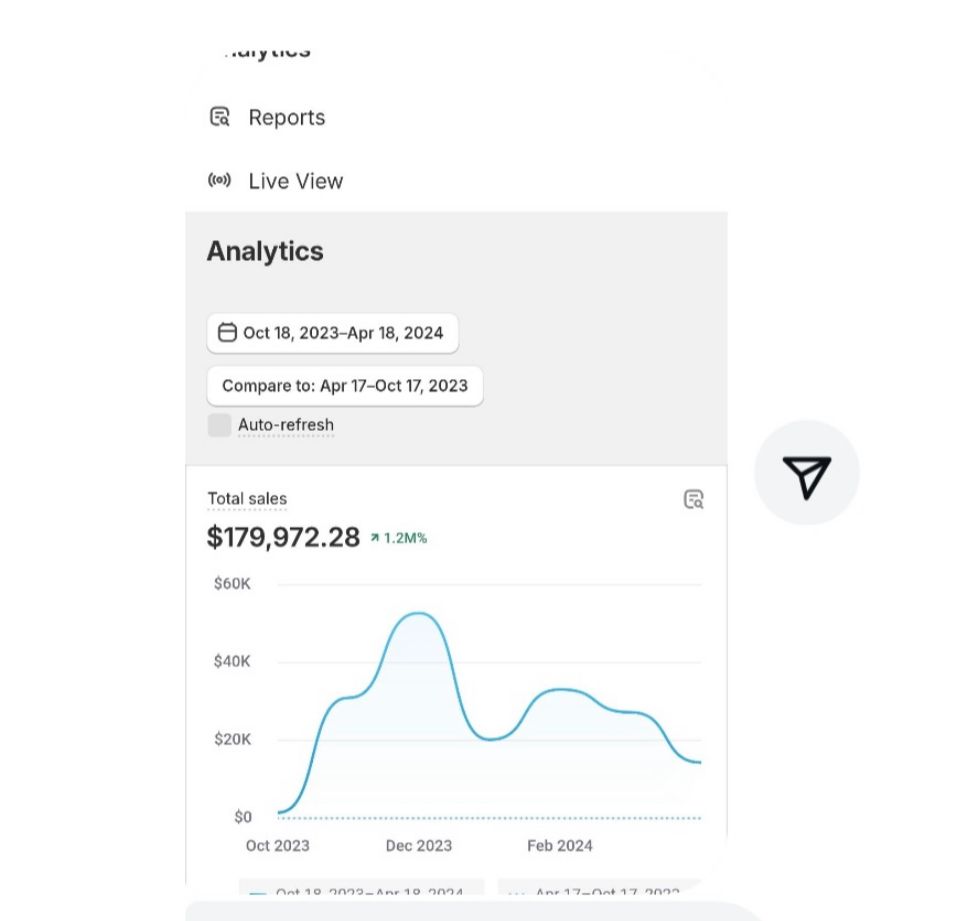The height and width of the screenshot is (921, 961).
Task: Select the Reports menu item
Action: (x=286, y=117)
